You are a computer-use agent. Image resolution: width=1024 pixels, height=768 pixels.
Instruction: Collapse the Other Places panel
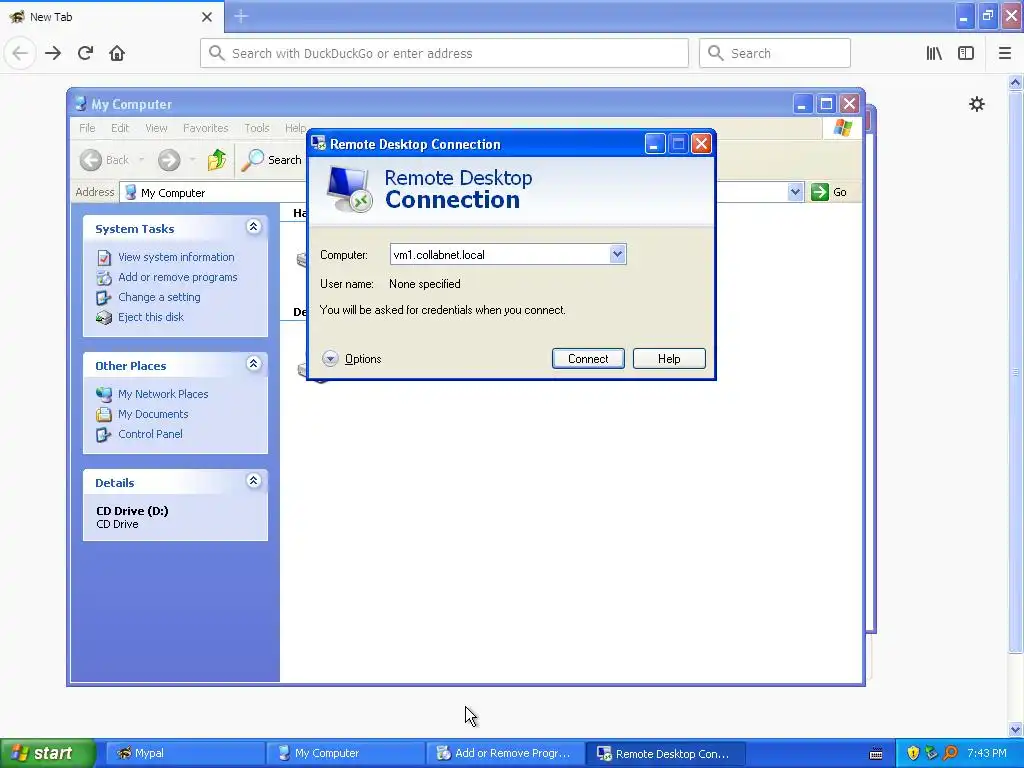pyautogui.click(x=253, y=364)
